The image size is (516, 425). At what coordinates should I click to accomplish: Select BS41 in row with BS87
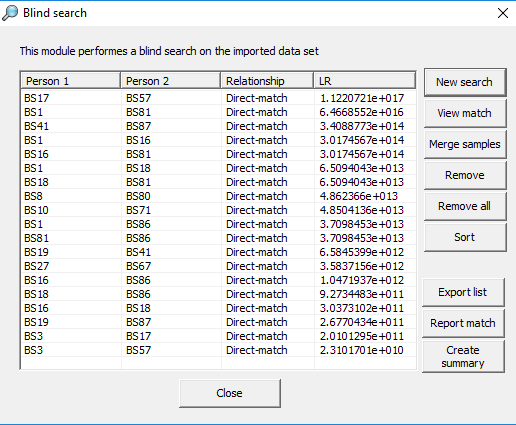(37, 126)
